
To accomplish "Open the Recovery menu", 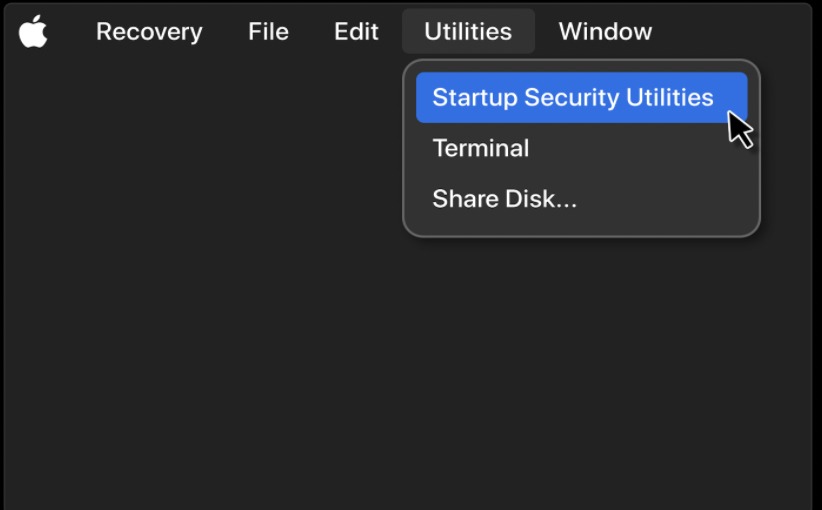I will (x=149, y=31).
